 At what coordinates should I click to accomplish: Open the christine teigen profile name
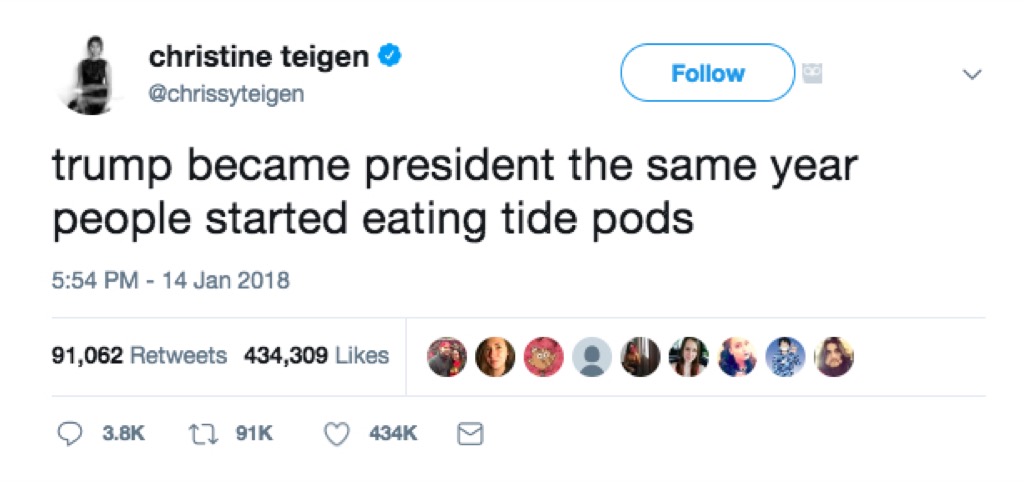click(x=258, y=58)
